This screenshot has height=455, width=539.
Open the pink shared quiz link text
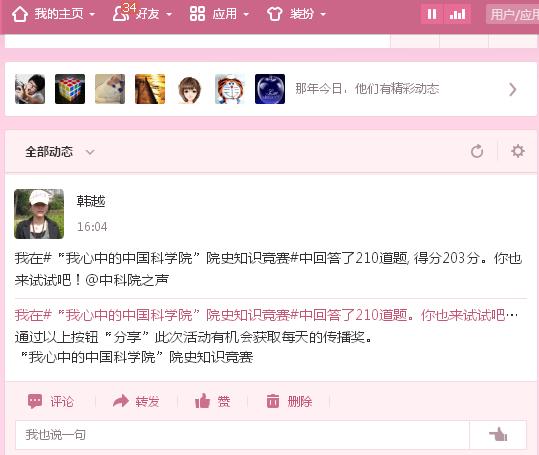[266, 315]
